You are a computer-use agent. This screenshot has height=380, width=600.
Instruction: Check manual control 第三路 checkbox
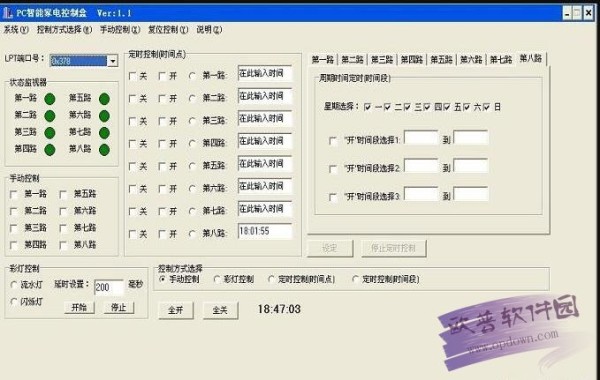(x=14, y=228)
